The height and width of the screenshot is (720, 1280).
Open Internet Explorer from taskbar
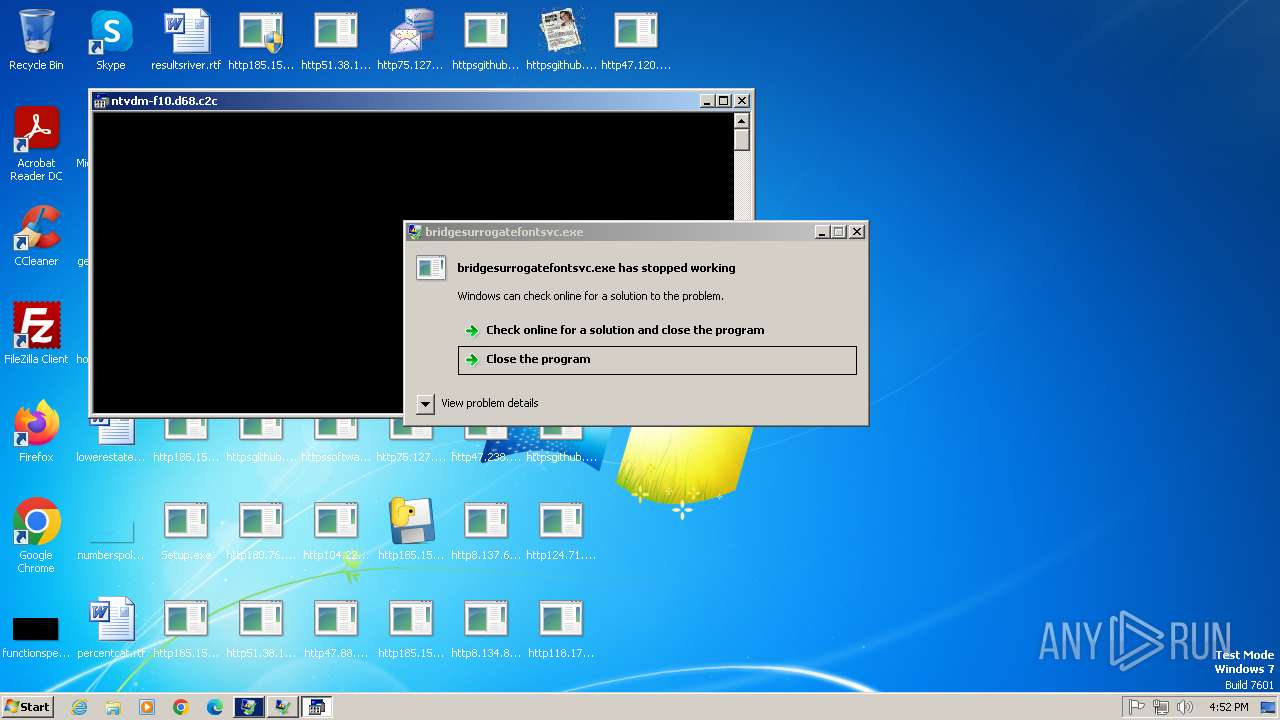click(79, 707)
